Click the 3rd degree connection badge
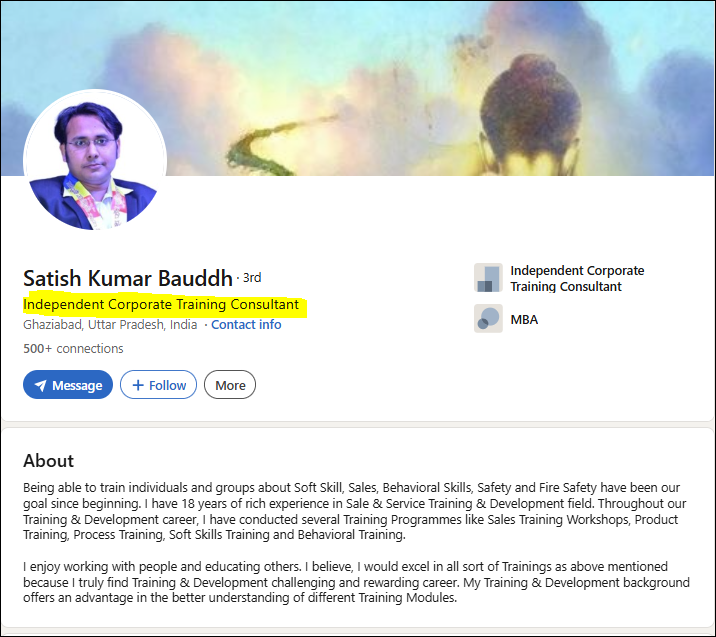716x637 pixels. click(x=252, y=278)
